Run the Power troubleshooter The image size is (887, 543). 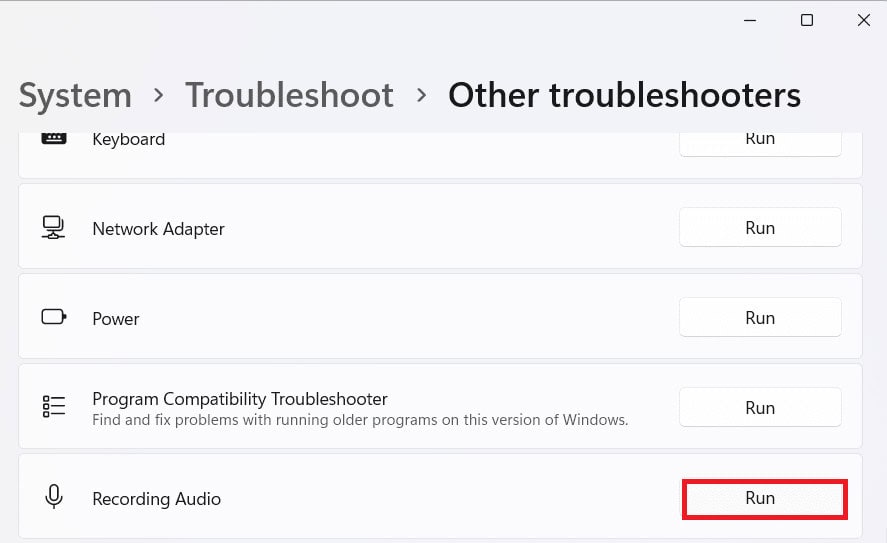[760, 318]
